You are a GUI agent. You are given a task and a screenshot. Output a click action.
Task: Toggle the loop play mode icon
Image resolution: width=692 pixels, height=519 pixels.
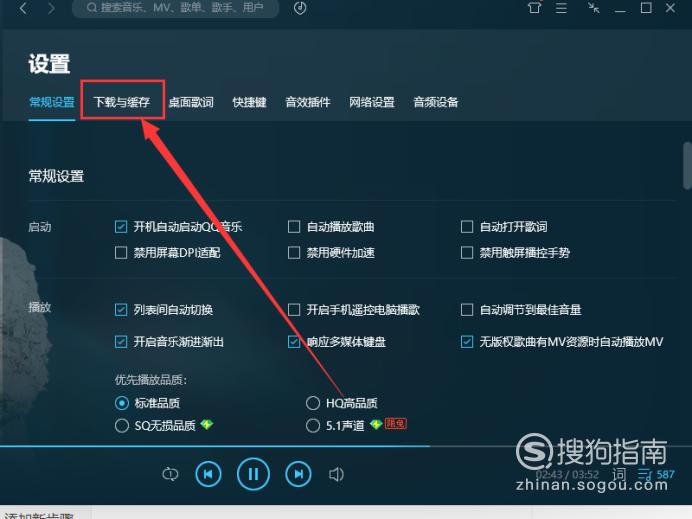point(170,474)
